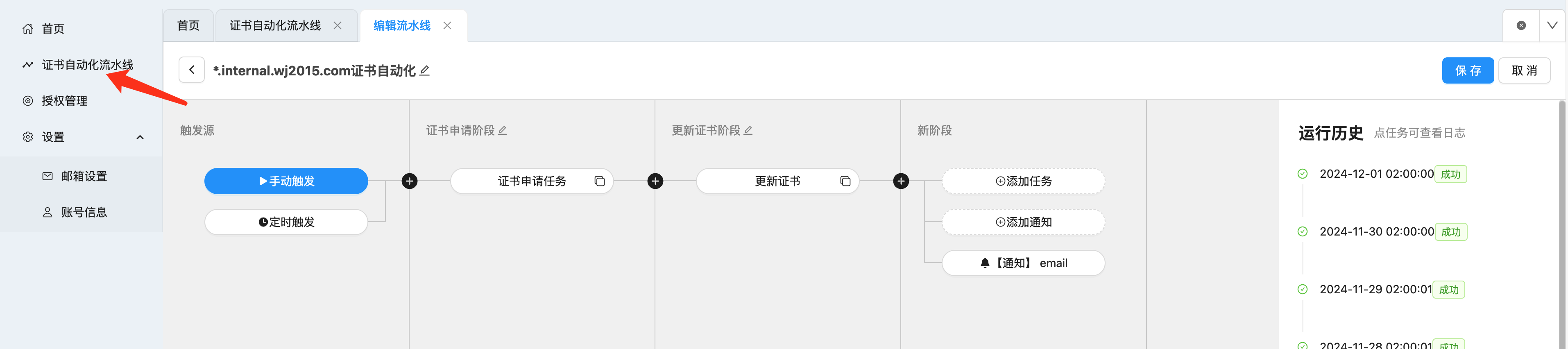Click the 取消 button
Image resolution: width=1568 pixels, height=349 pixels.
[x=1524, y=70]
